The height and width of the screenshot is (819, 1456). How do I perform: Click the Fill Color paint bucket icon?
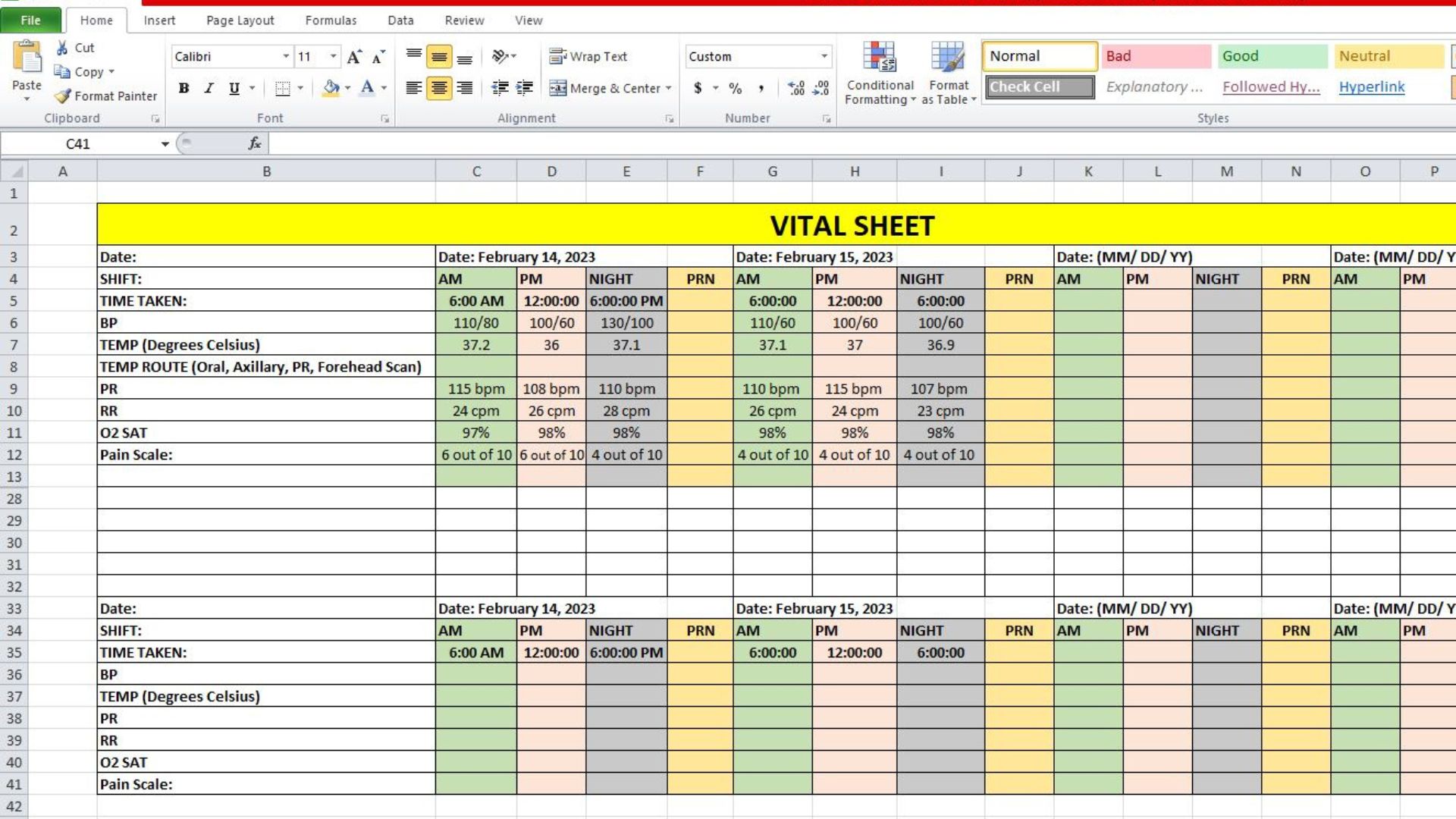point(331,88)
